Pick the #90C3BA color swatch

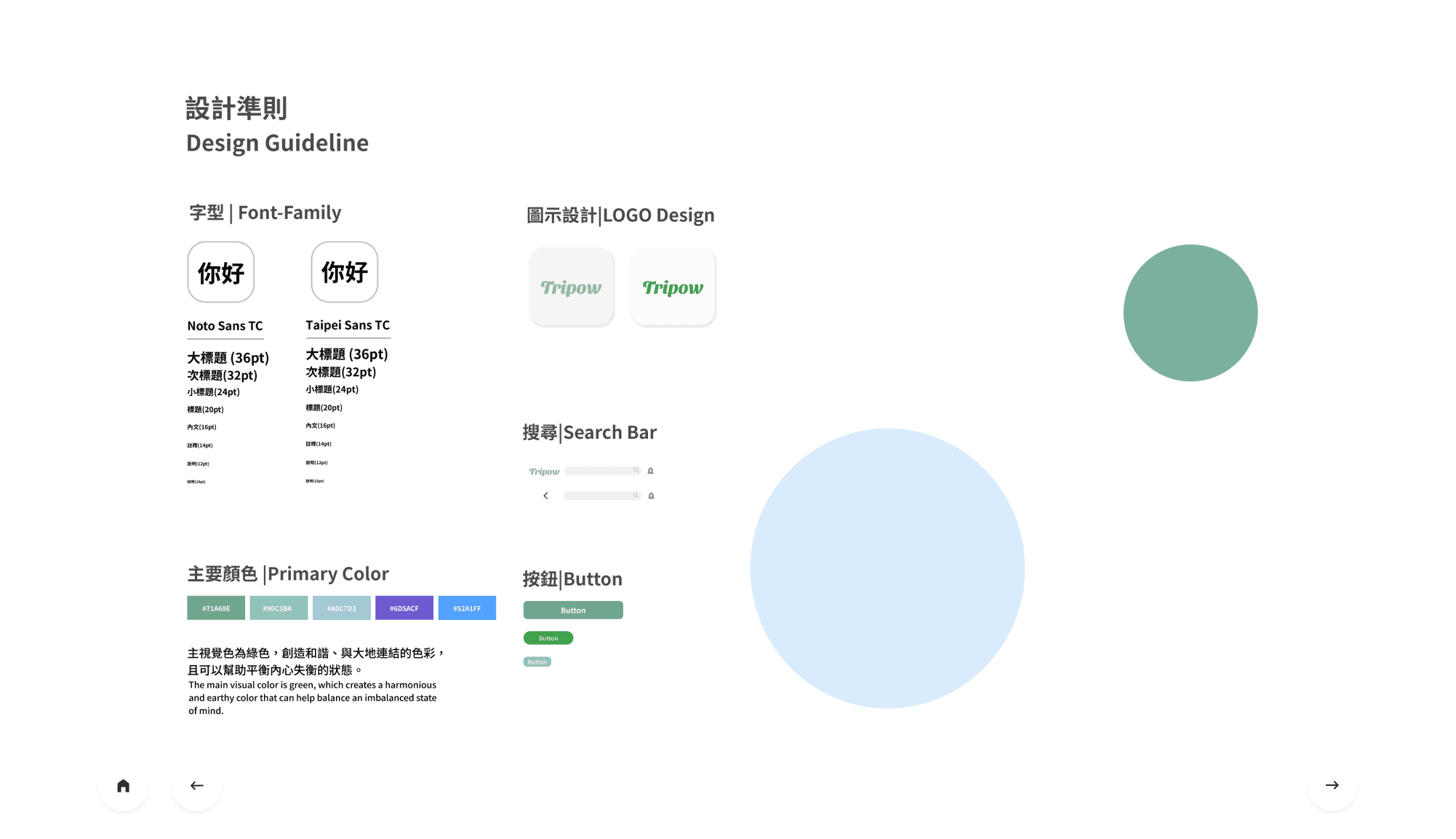click(279, 608)
